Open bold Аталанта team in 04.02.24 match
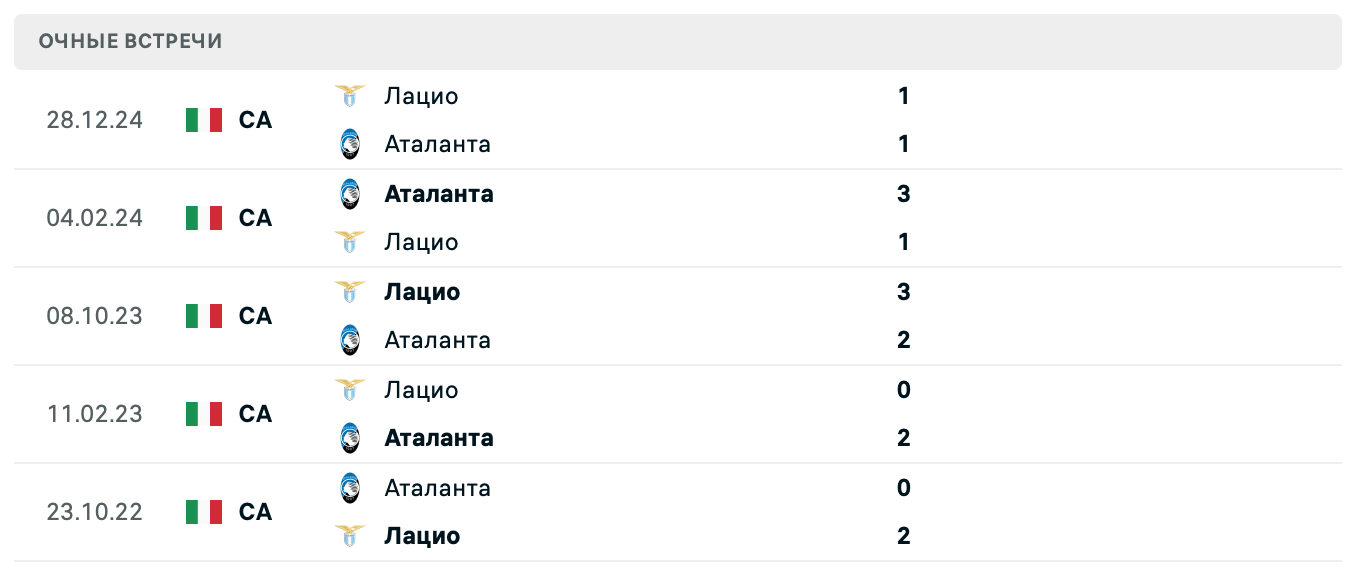Viewport: 1356px width, 576px height. 438,194
